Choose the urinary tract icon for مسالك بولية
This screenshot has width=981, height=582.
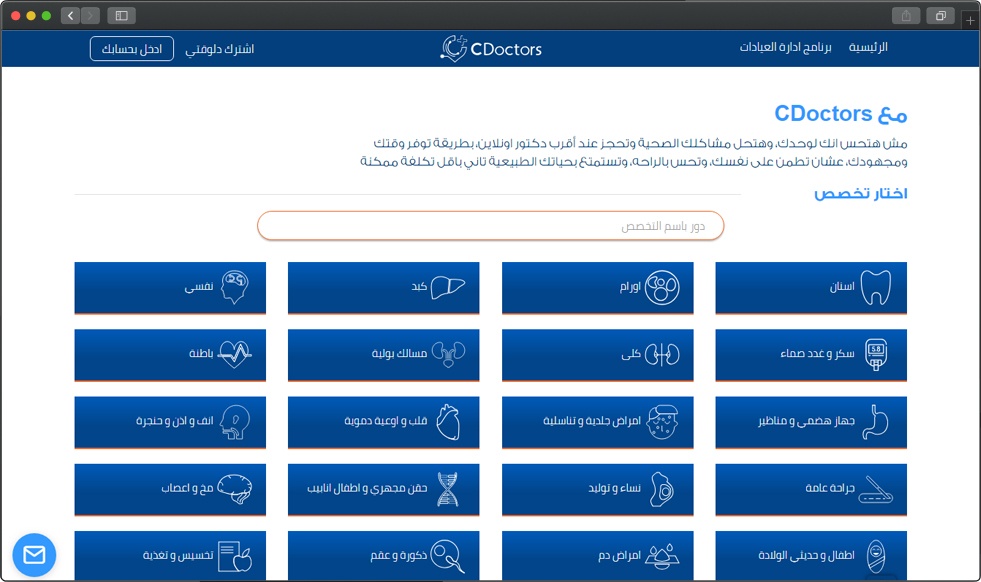(449, 354)
